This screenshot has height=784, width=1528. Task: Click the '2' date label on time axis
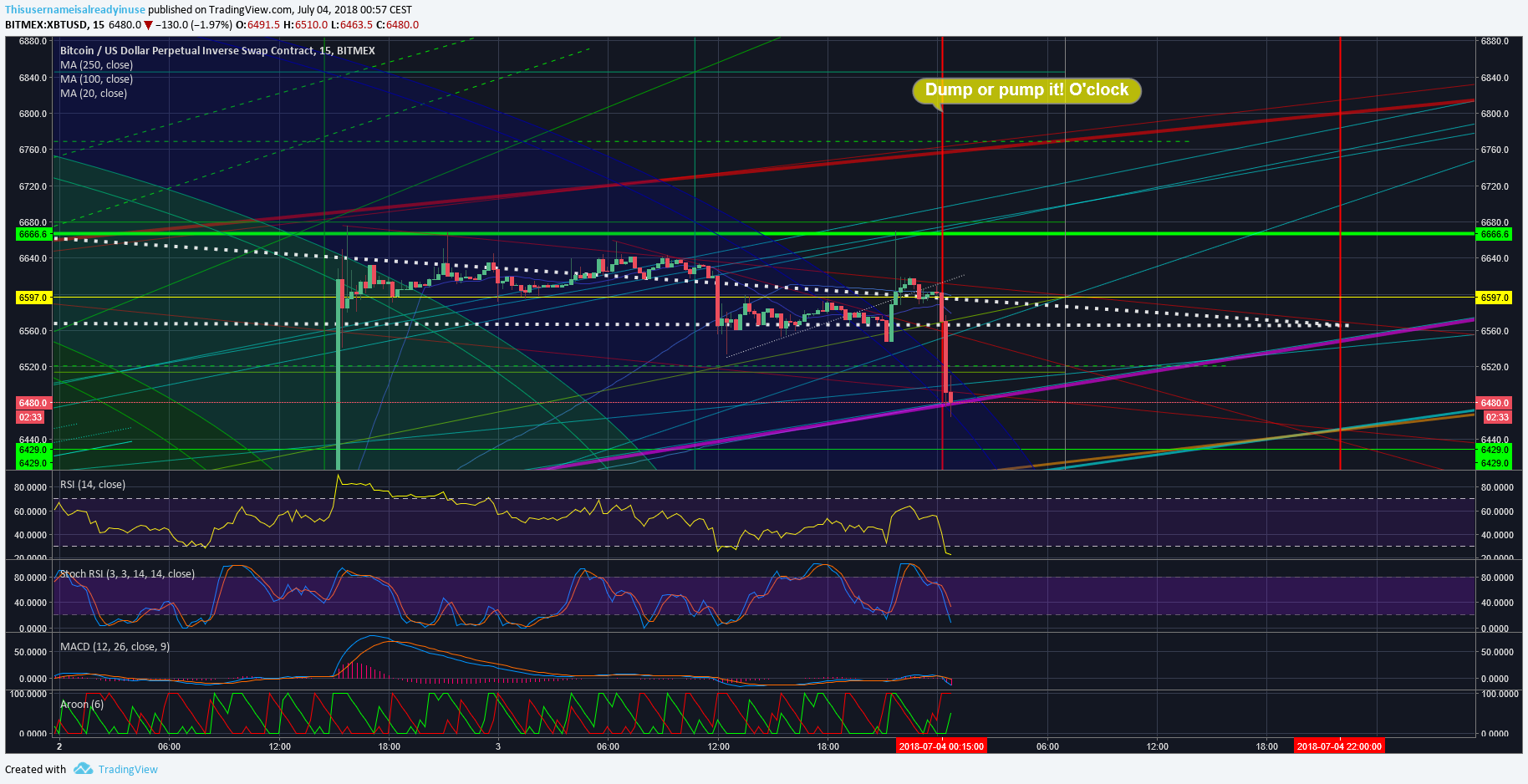tap(59, 746)
